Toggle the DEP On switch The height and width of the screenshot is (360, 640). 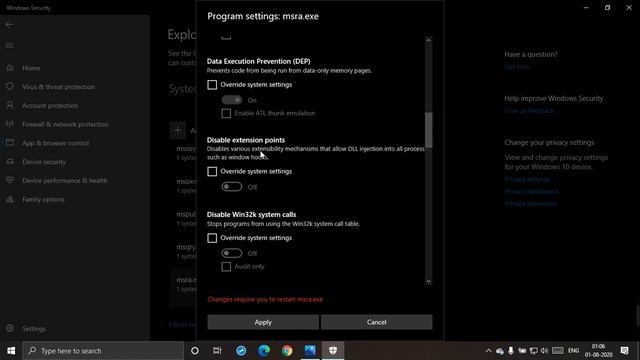(x=231, y=100)
